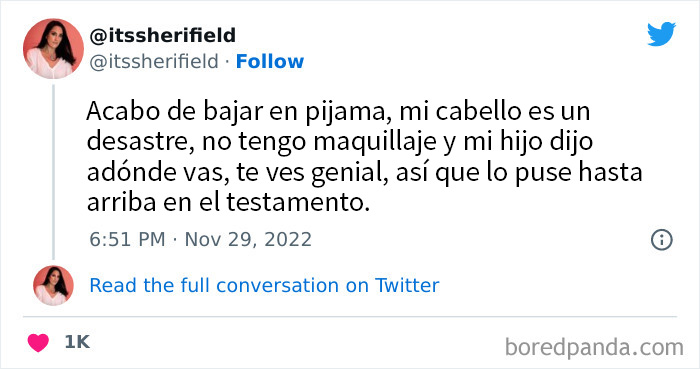Click the vertical gray thread line
This screenshot has height=369, width=700.
pyautogui.click(x=53, y=172)
